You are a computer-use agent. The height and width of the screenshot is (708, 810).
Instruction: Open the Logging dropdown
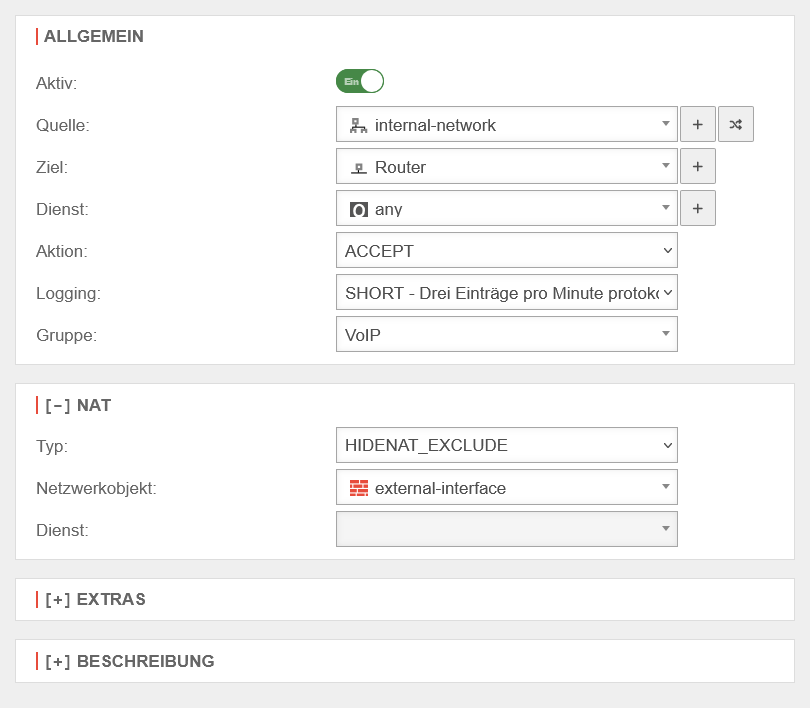click(x=506, y=293)
